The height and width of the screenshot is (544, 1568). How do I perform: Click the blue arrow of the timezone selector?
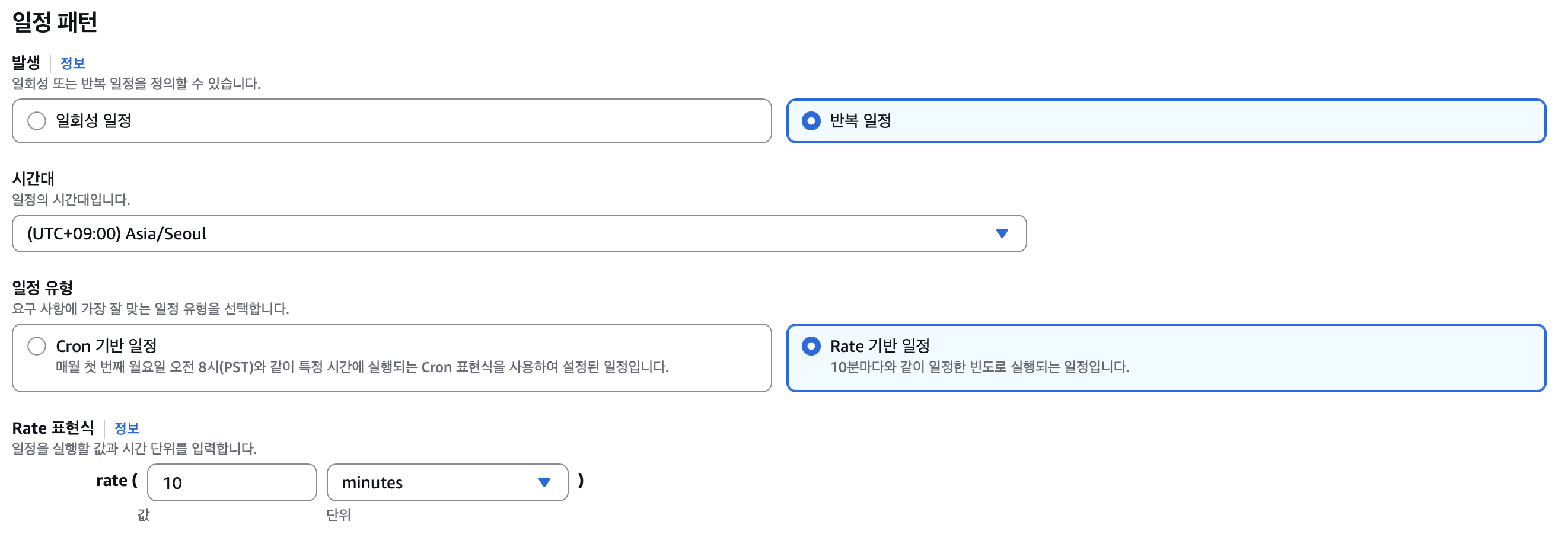[1002, 233]
